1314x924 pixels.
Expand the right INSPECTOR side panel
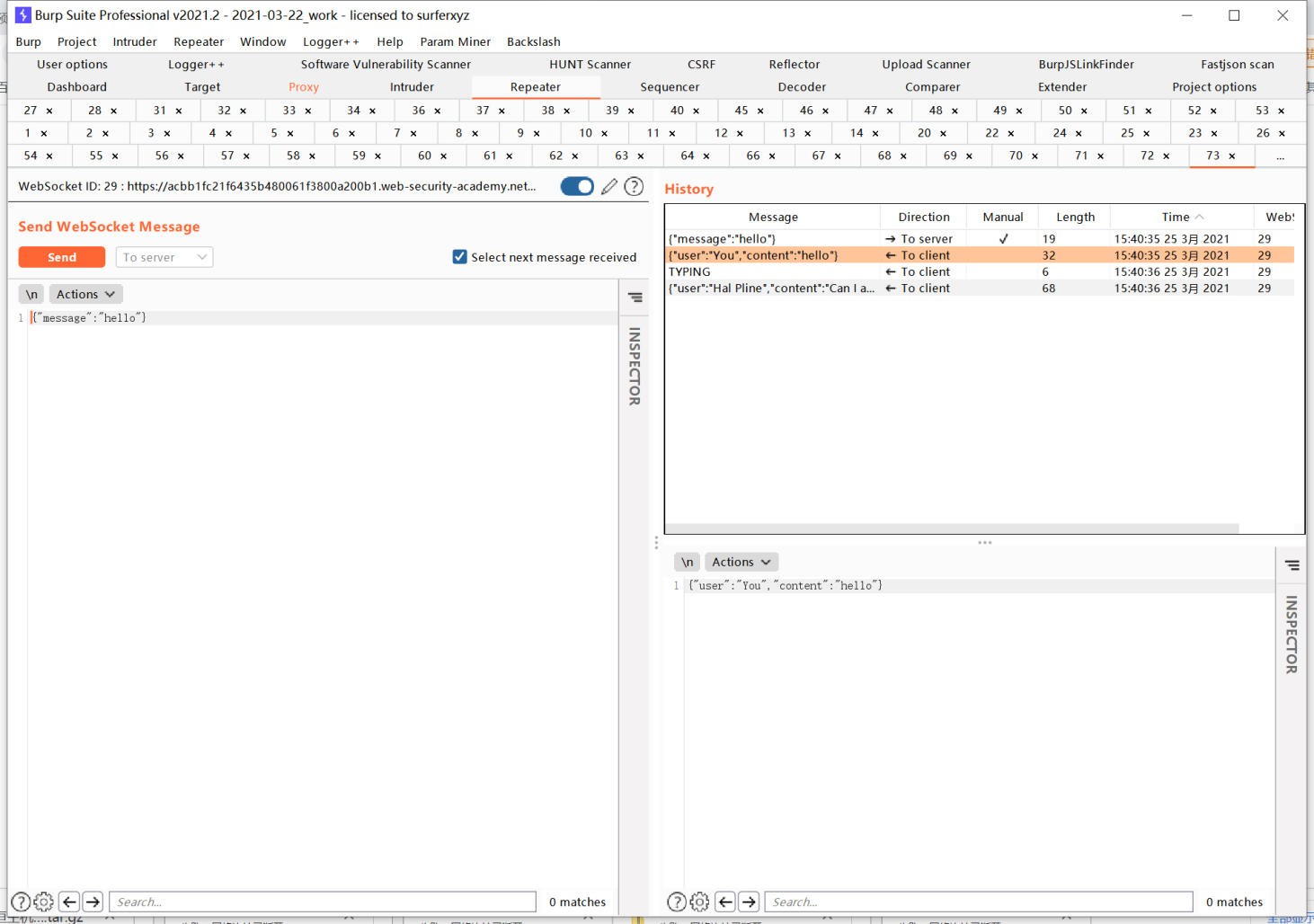coord(1292,635)
